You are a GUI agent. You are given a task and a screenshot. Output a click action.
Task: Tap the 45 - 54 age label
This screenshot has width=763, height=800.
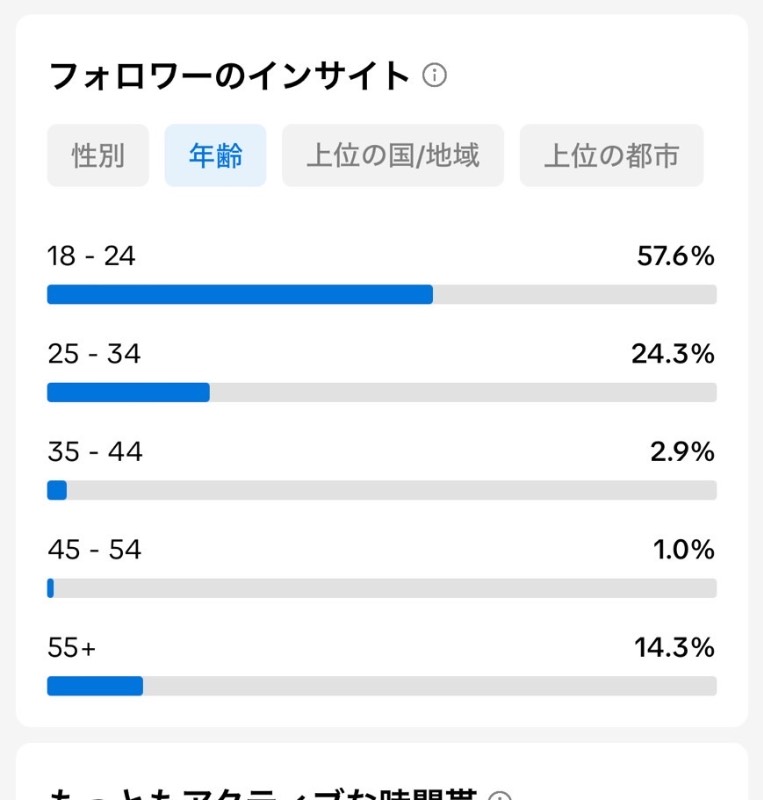pos(94,549)
